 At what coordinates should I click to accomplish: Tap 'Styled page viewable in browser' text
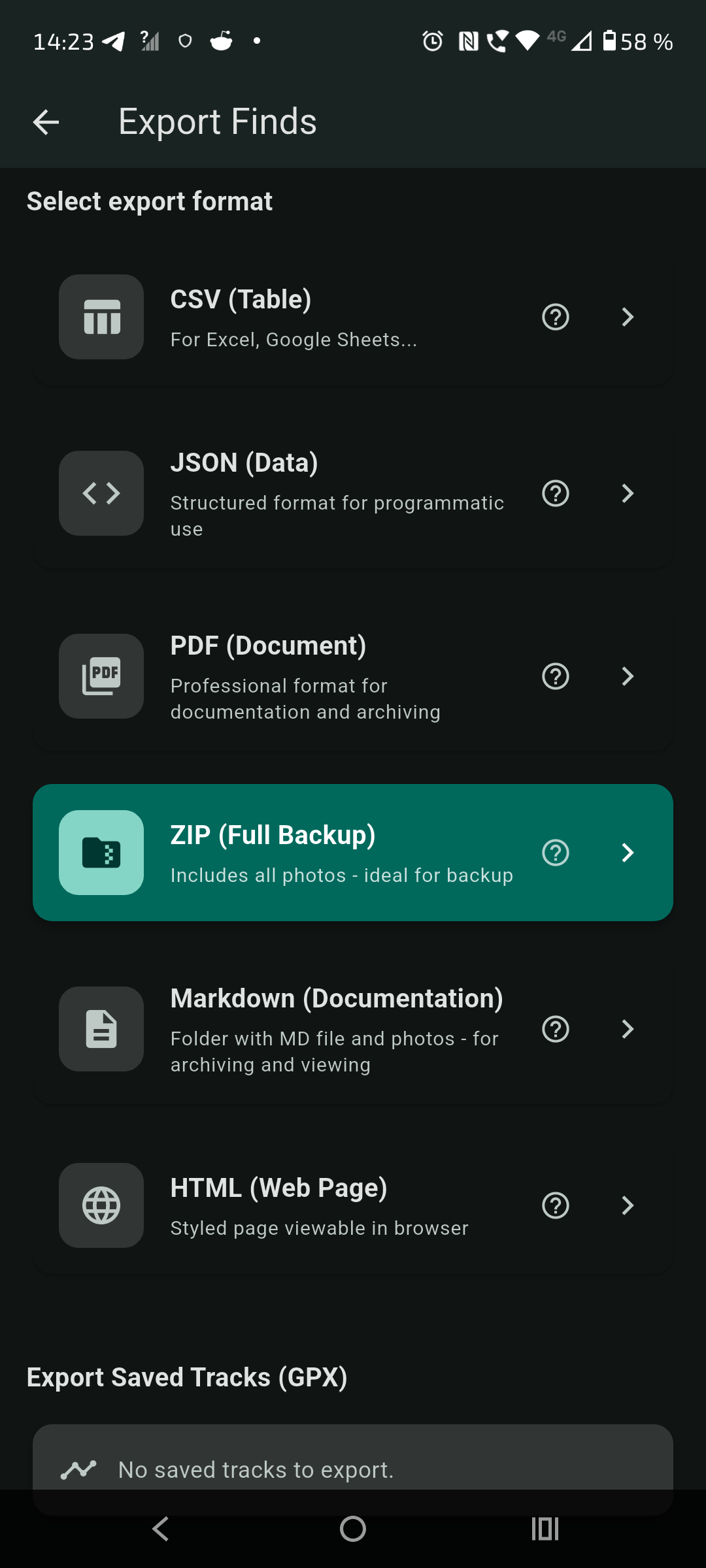click(320, 1228)
